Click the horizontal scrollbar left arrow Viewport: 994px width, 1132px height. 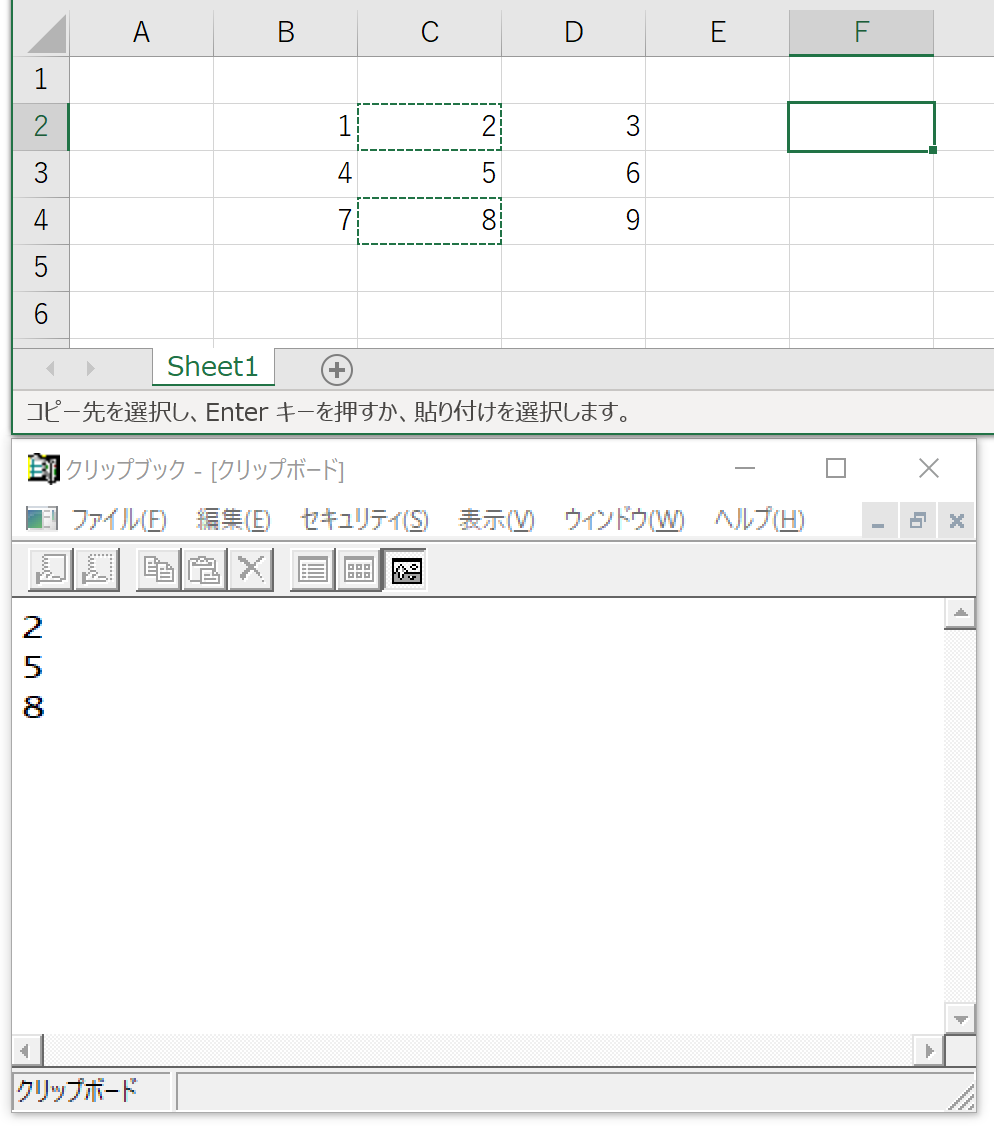point(27,1050)
